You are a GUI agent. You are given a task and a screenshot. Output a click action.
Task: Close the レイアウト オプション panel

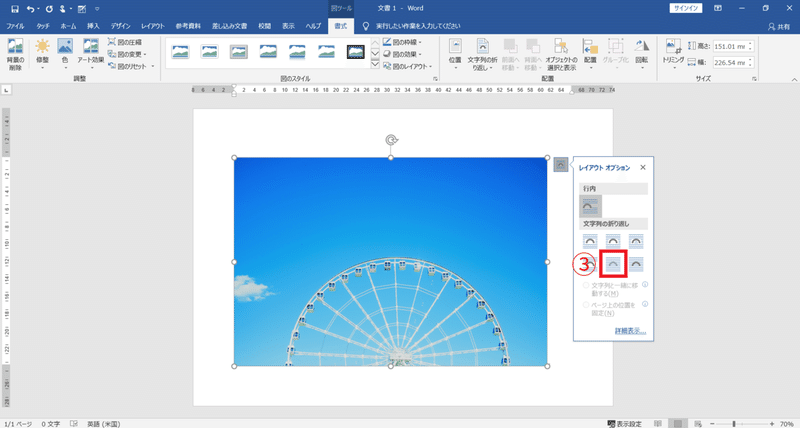(x=643, y=167)
